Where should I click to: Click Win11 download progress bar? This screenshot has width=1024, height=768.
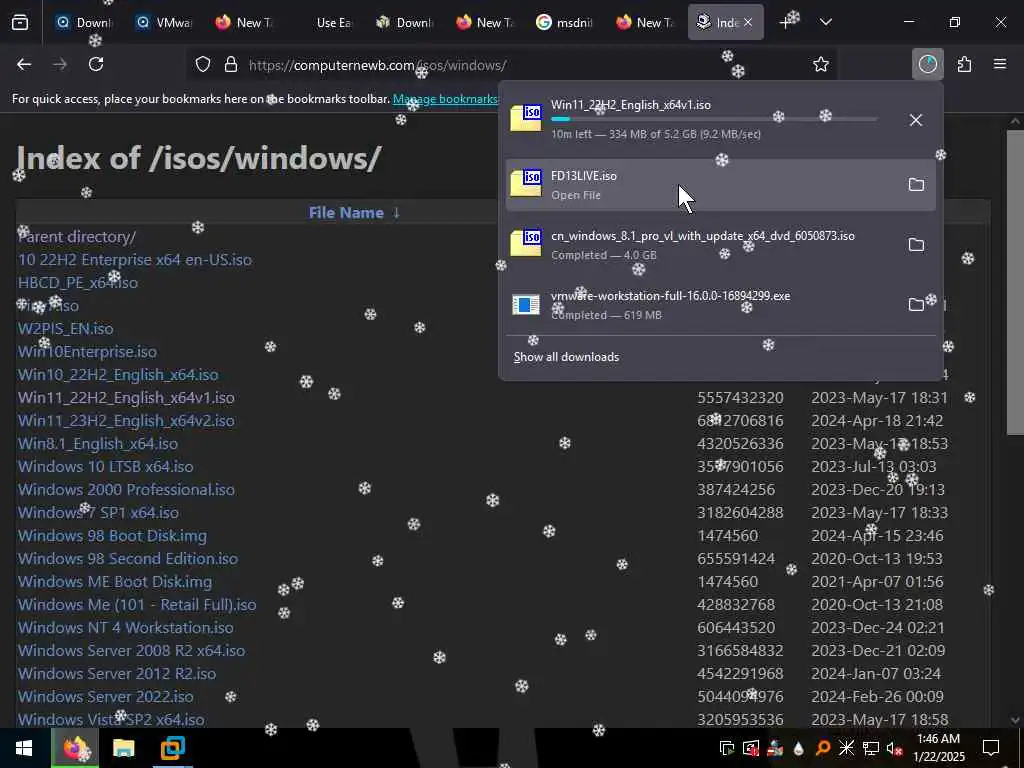pos(714,120)
